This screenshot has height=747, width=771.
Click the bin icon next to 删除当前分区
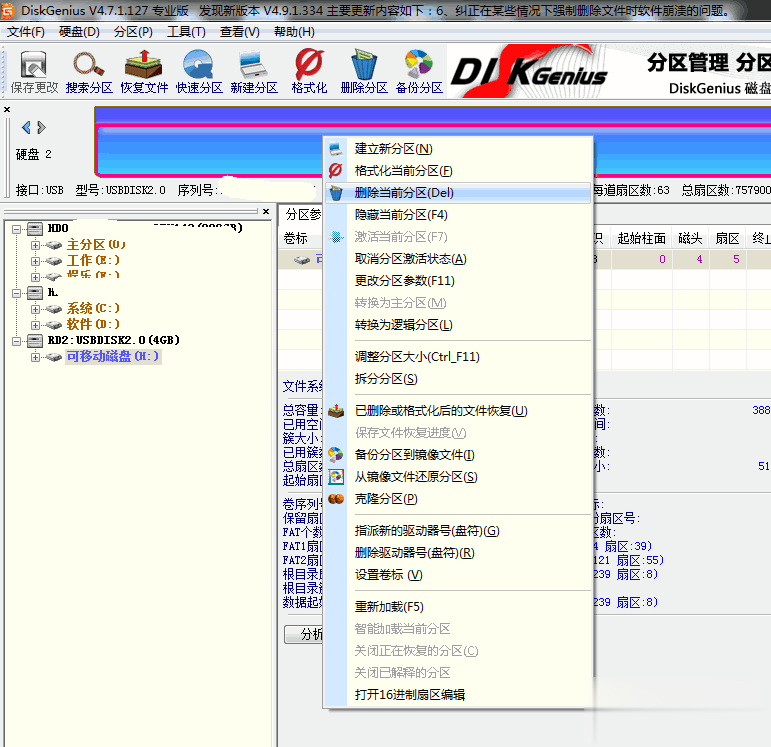tap(336, 193)
